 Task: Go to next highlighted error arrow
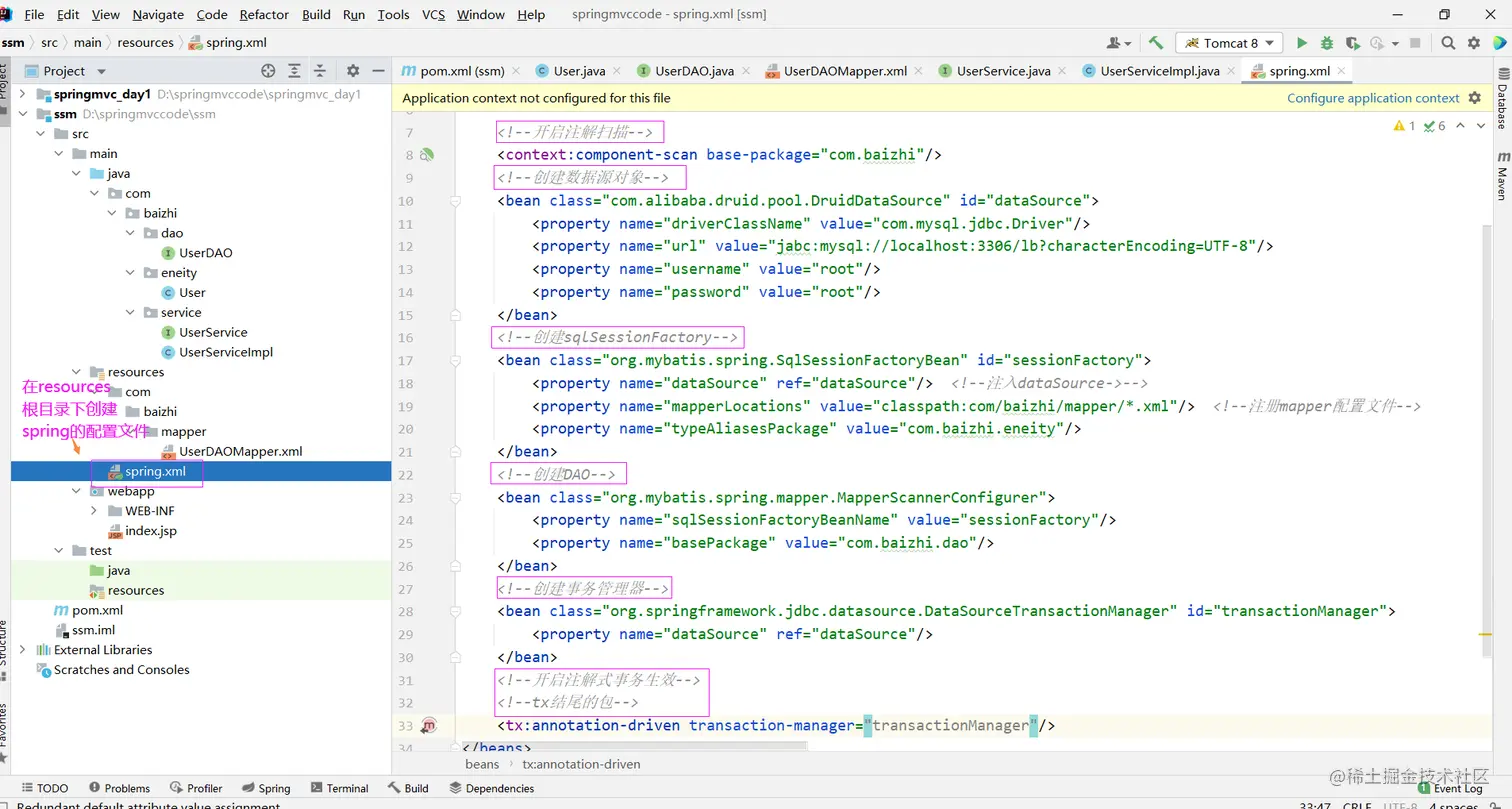pos(1479,126)
